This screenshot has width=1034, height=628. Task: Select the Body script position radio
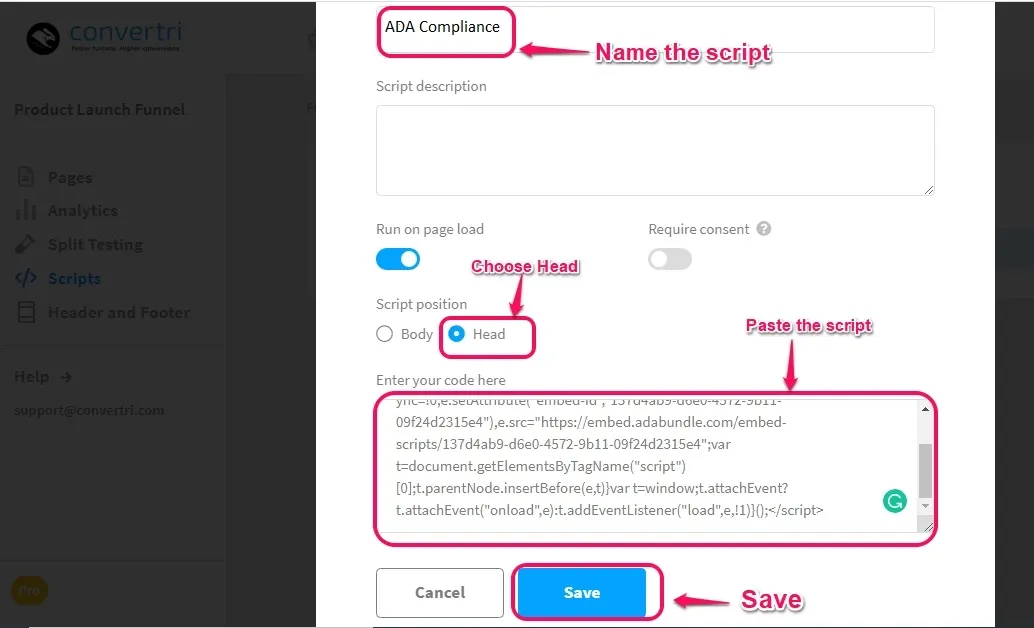[384, 334]
